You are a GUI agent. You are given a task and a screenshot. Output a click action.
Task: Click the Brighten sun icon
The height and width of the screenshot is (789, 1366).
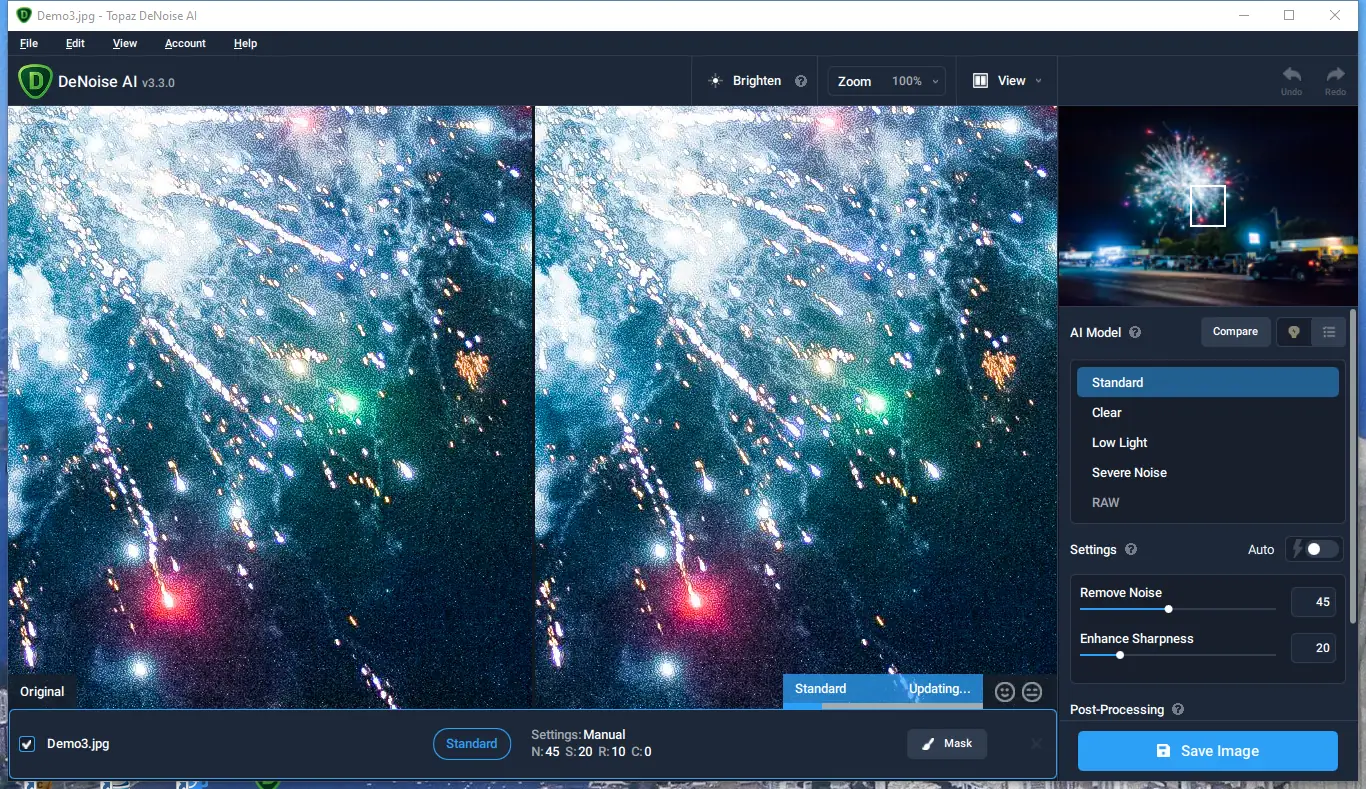tap(715, 81)
